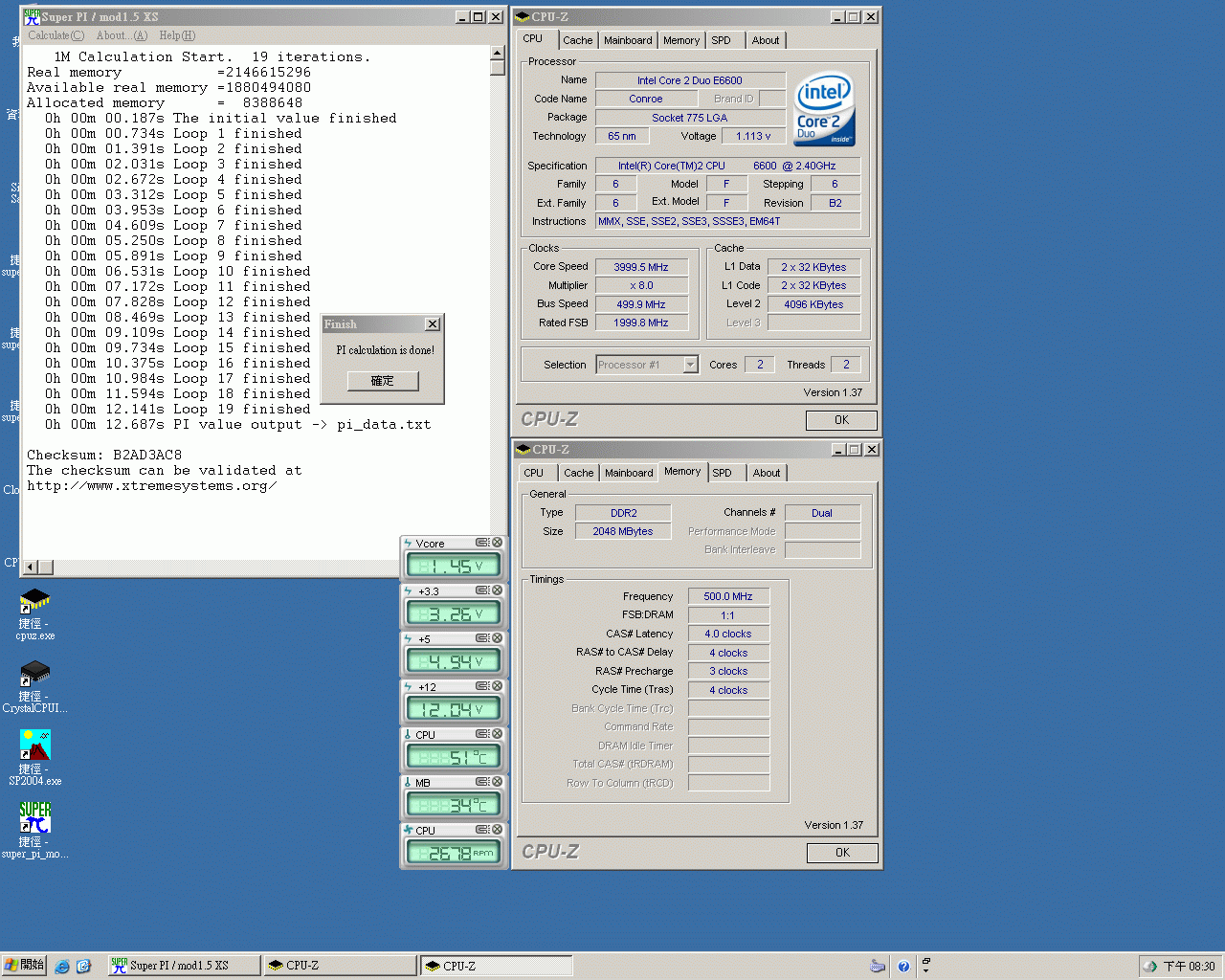Switch to Mainboard tab in lower CPU-Z
Viewport: 1225px width, 980px height.
629,473
